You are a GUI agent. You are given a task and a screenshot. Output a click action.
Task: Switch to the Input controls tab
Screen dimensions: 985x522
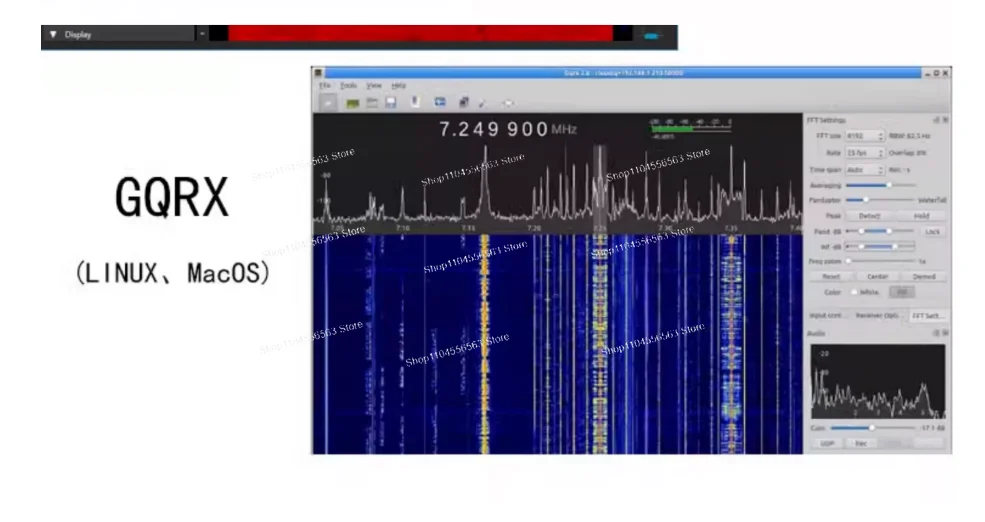pos(827,315)
